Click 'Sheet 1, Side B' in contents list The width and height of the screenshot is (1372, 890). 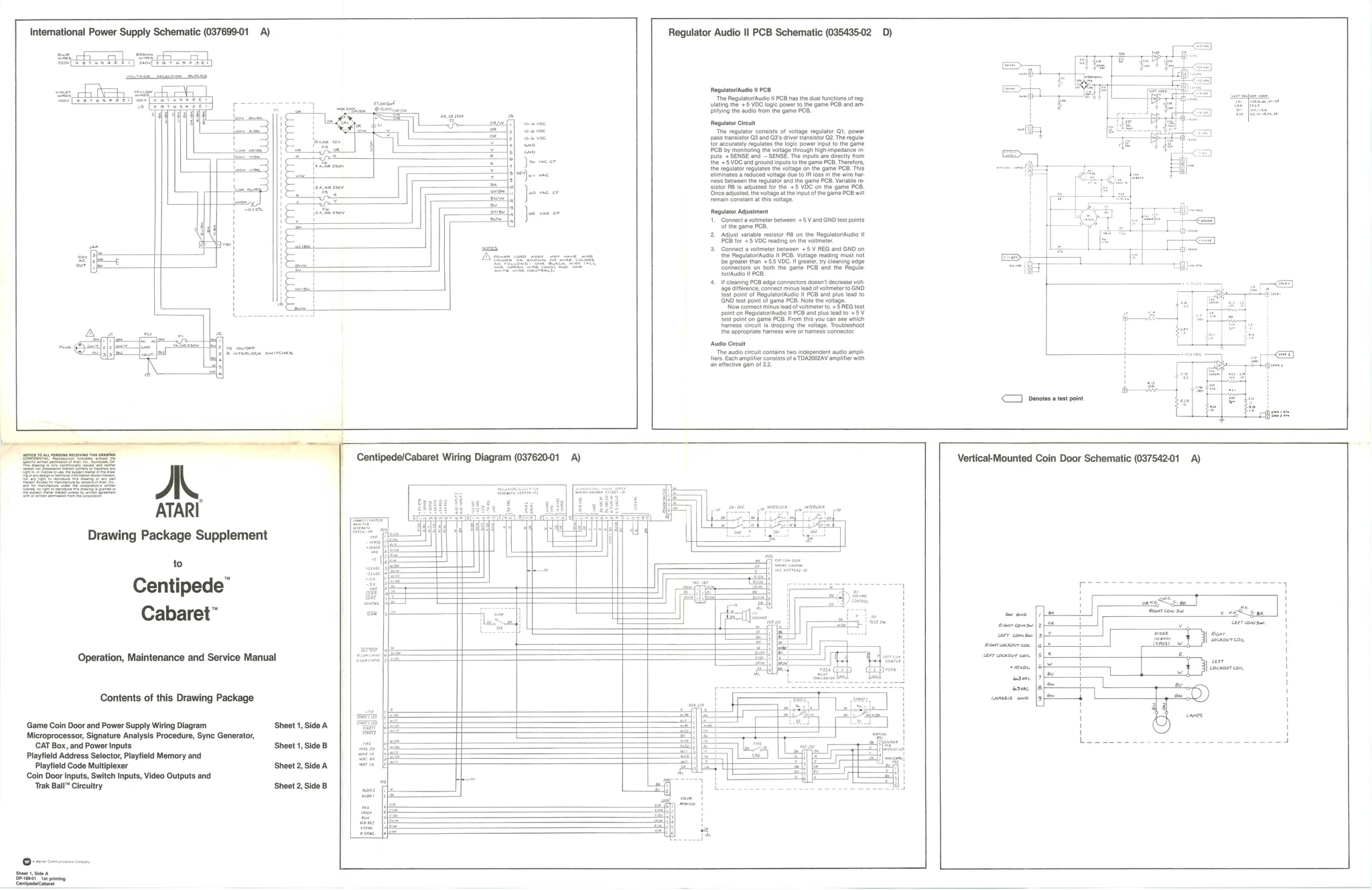(301, 745)
